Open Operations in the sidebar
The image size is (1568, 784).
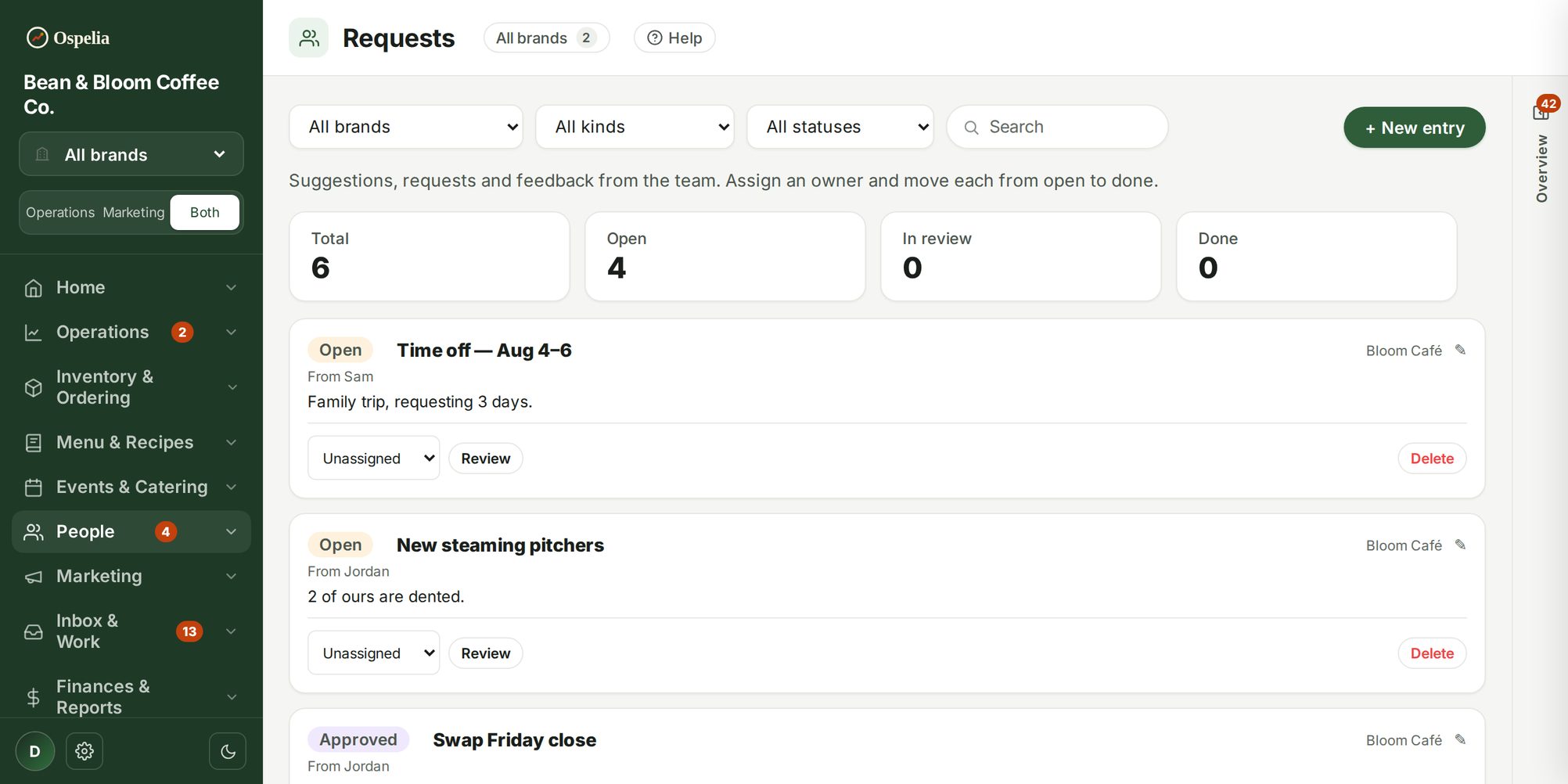pyautogui.click(x=131, y=332)
